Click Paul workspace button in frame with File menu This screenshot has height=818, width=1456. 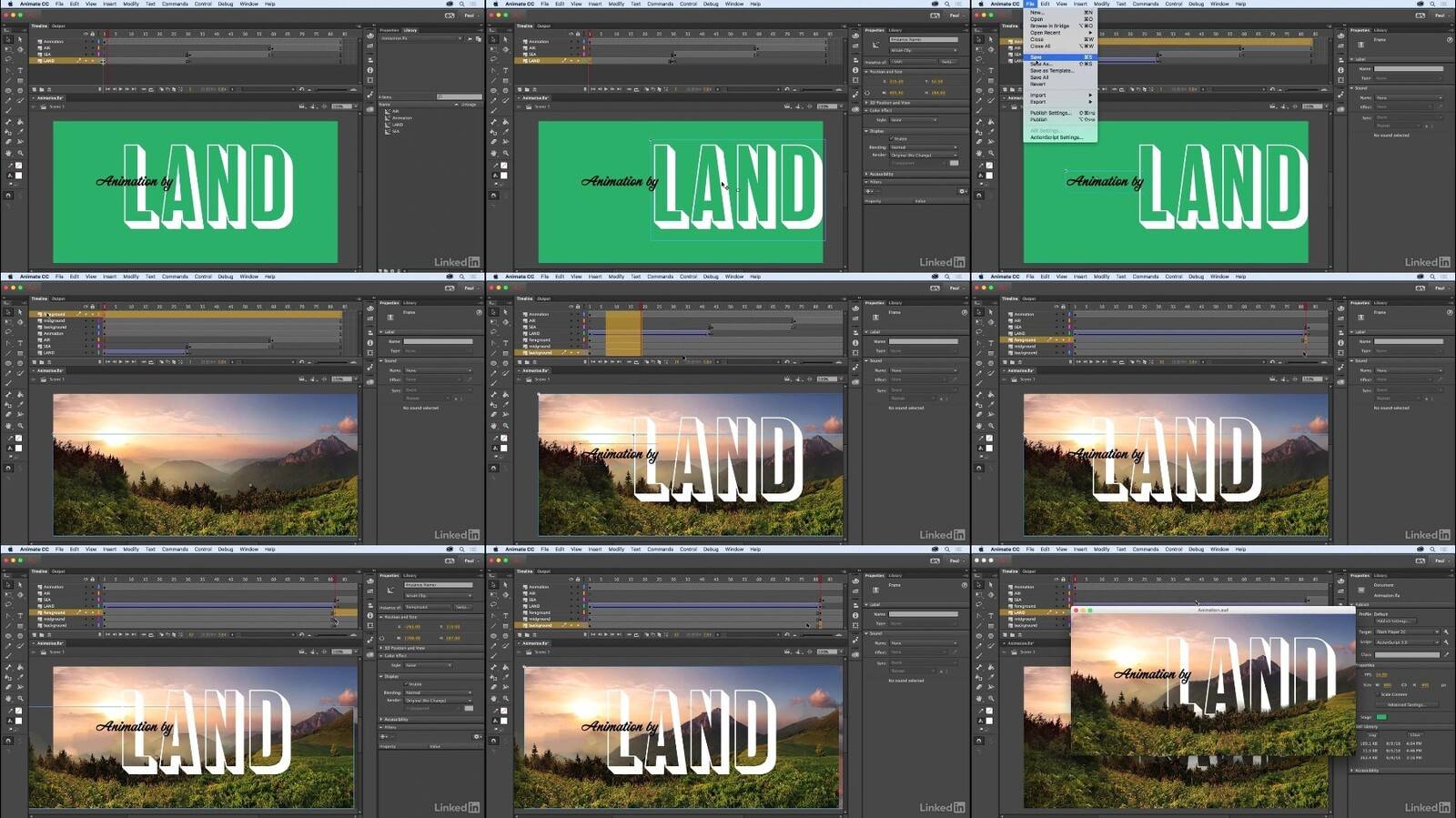point(1441,15)
